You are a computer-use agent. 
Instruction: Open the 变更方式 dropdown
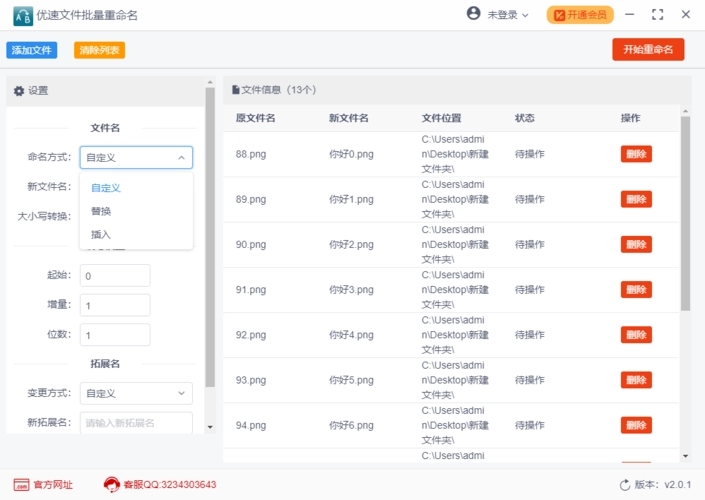(136, 393)
